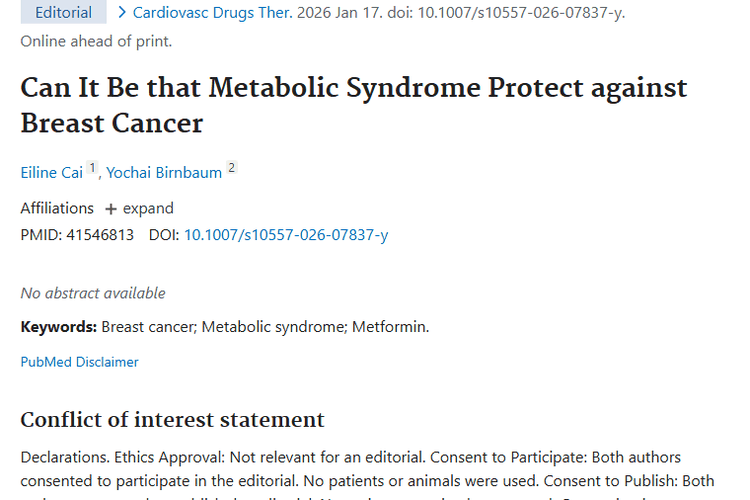Click the Affiliations label

click(57, 209)
